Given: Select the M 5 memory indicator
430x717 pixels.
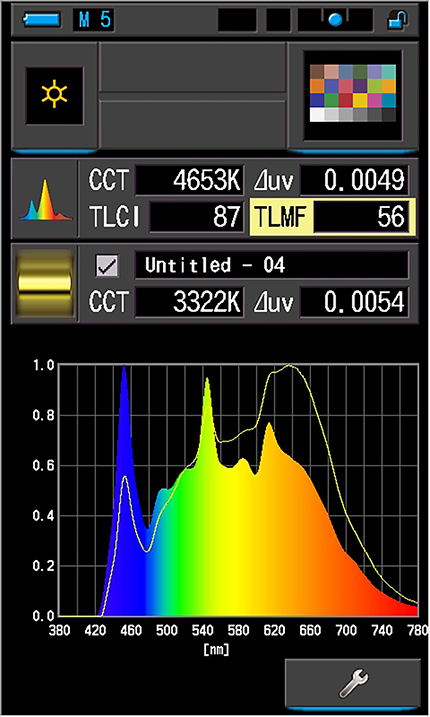Looking at the screenshot, I should click(x=94, y=20).
